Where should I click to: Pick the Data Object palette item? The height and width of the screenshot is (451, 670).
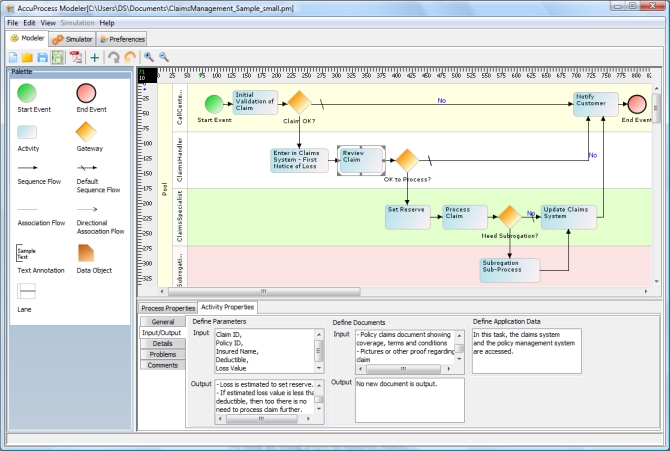(x=86, y=253)
